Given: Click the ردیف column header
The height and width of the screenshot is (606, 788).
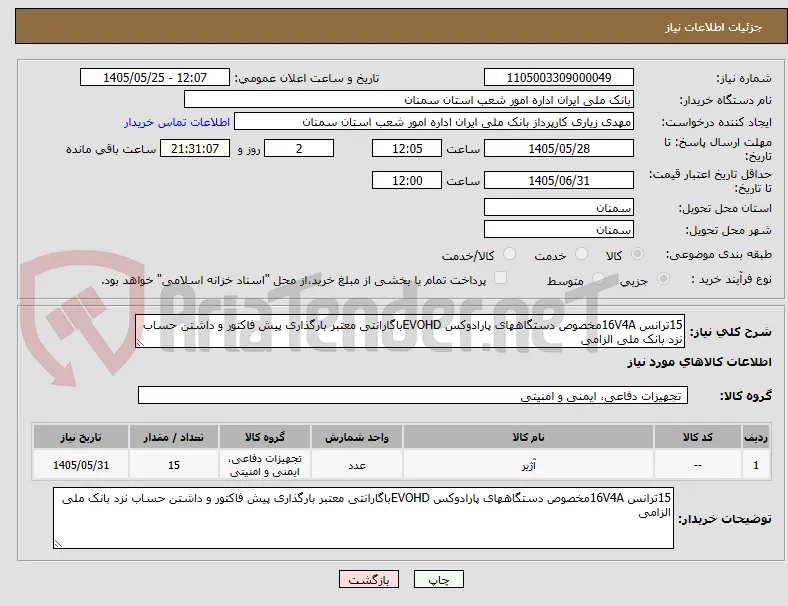Looking at the screenshot, I should click(756, 437).
